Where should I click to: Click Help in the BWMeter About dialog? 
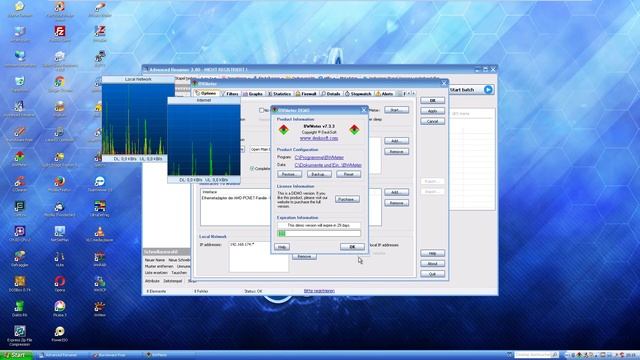click(282, 247)
